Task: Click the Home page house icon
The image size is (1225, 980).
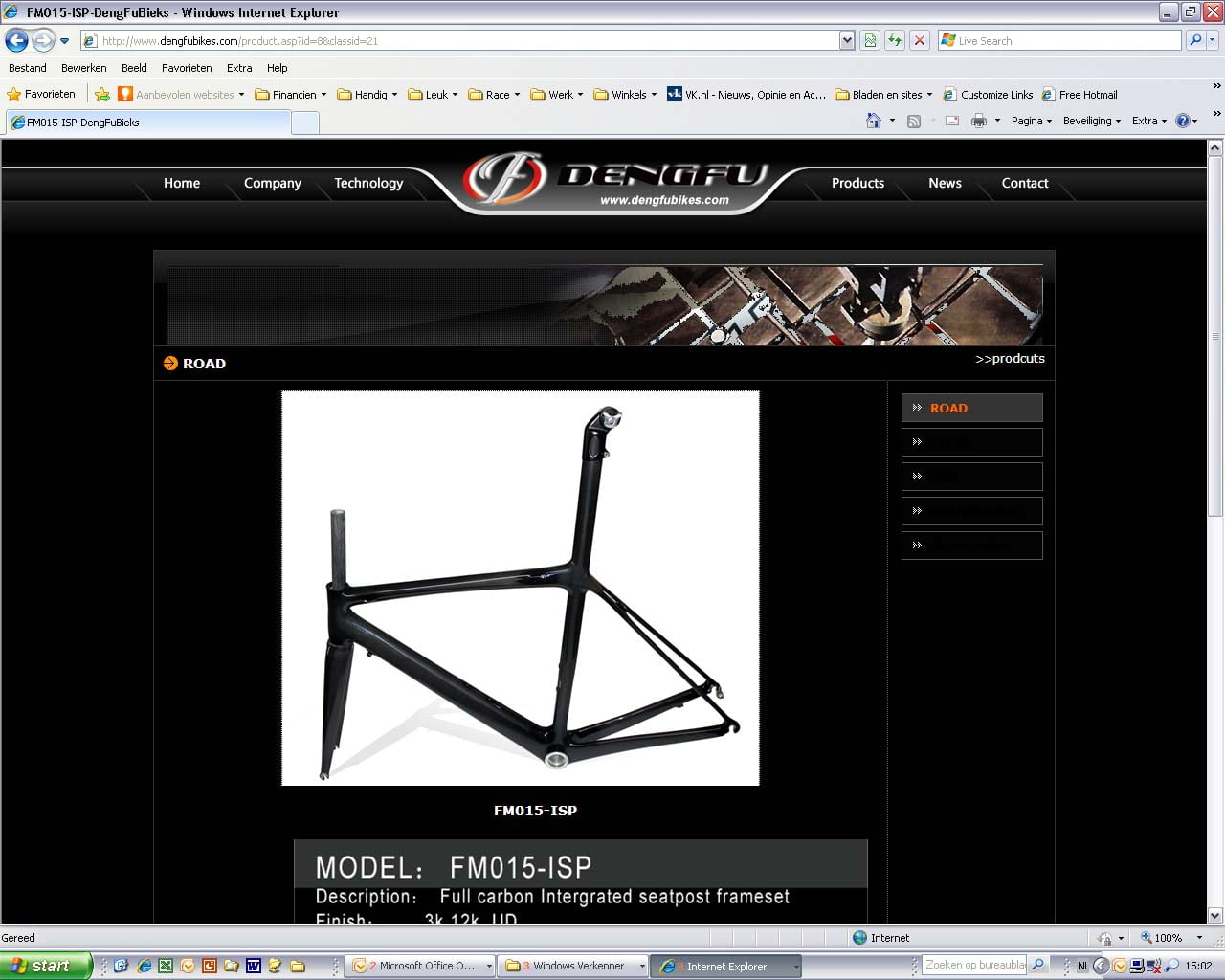Action: 873,121
